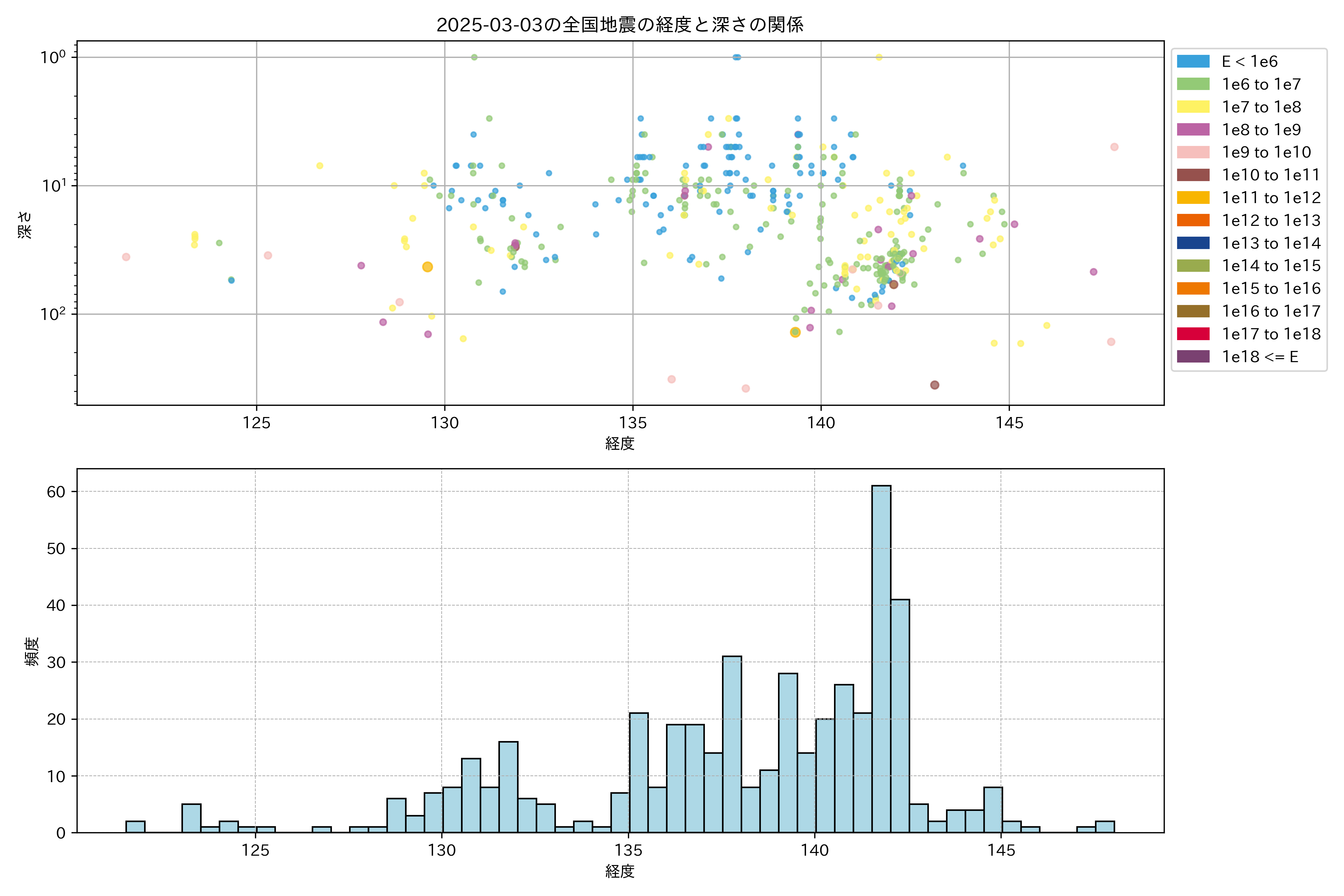This screenshot has height=896, width=1344.
Task: Click the '経度' x-axis label under scatter plot
Action: coord(620,444)
